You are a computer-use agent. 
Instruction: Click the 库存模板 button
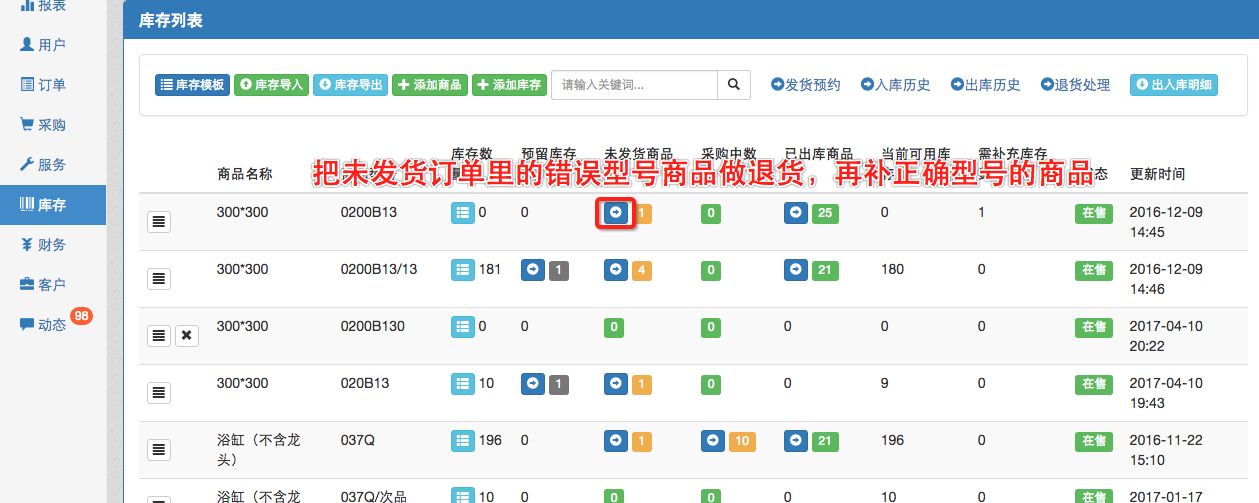192,85
